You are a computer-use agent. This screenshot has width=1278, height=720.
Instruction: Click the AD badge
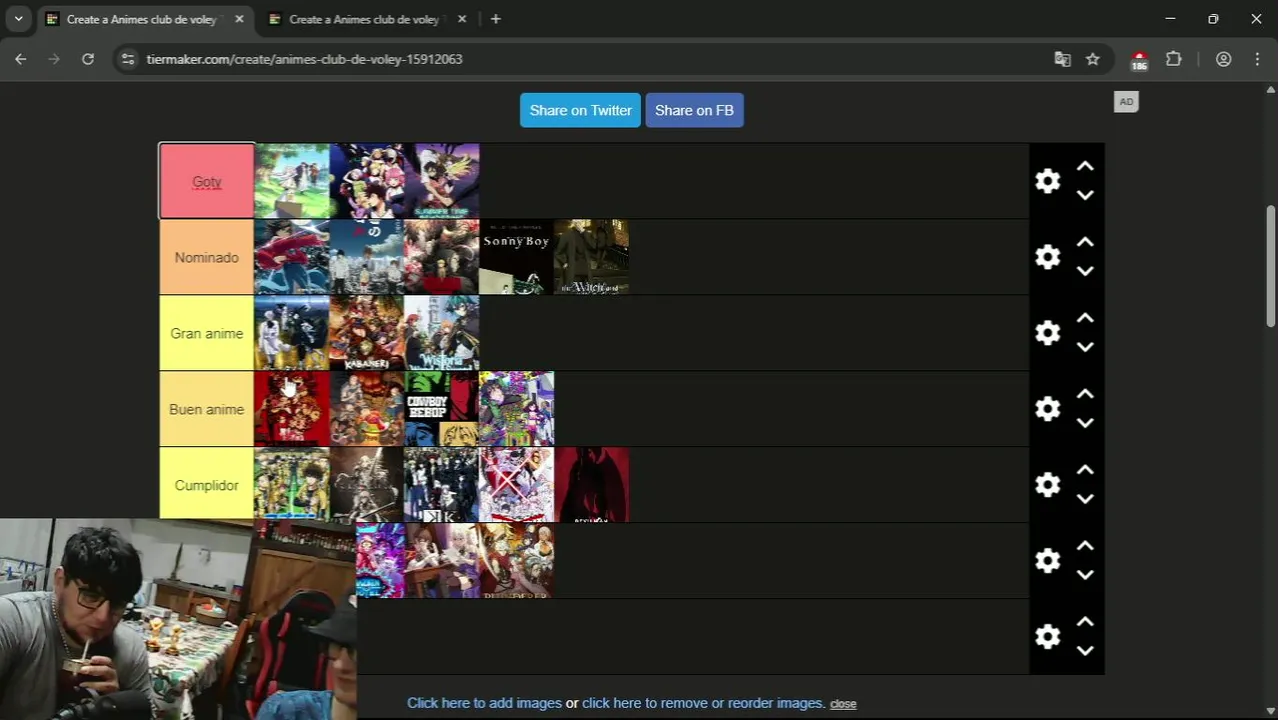[1126, 101]
